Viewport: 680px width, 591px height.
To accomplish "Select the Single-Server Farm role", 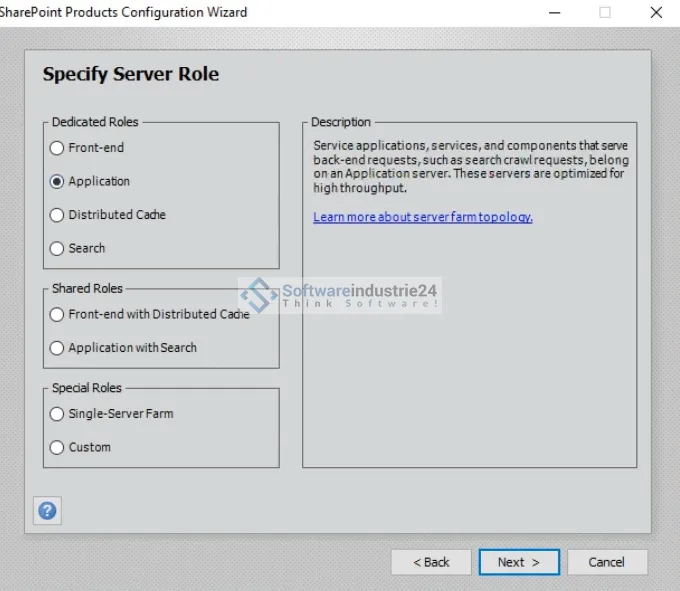I will click(x=57, y=414).
